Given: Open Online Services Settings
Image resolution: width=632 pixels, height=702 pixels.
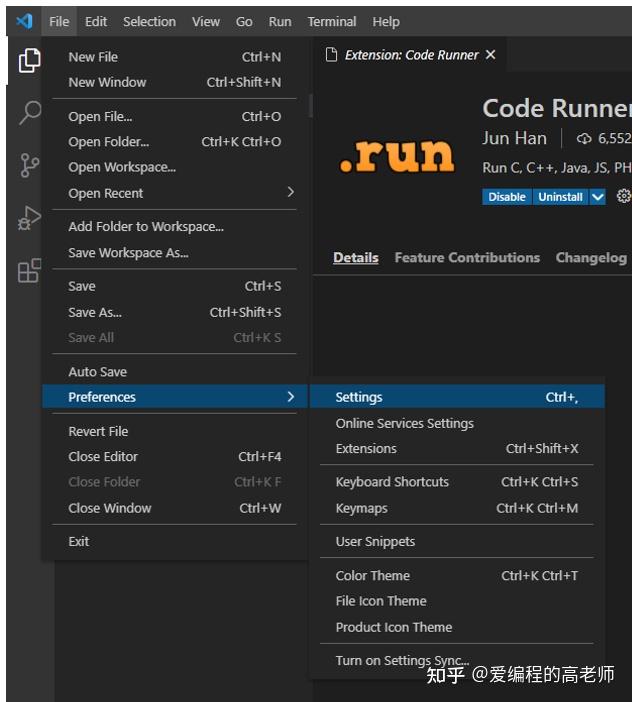Looking at the screenshot, I should pos(457,423).
